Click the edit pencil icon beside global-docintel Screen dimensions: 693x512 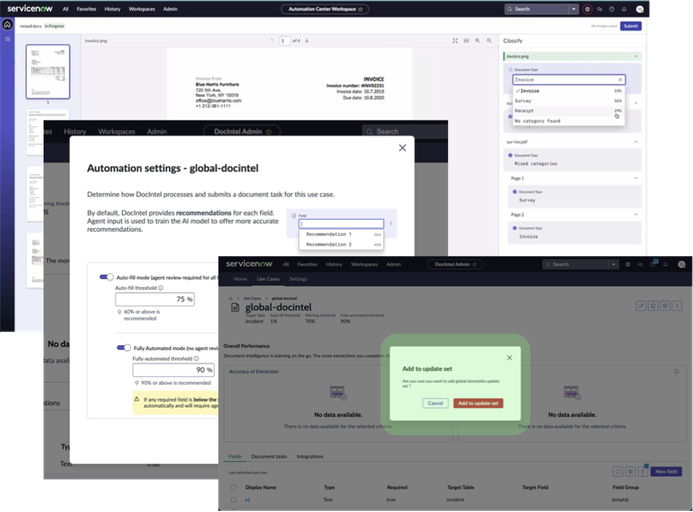(641, 306)
